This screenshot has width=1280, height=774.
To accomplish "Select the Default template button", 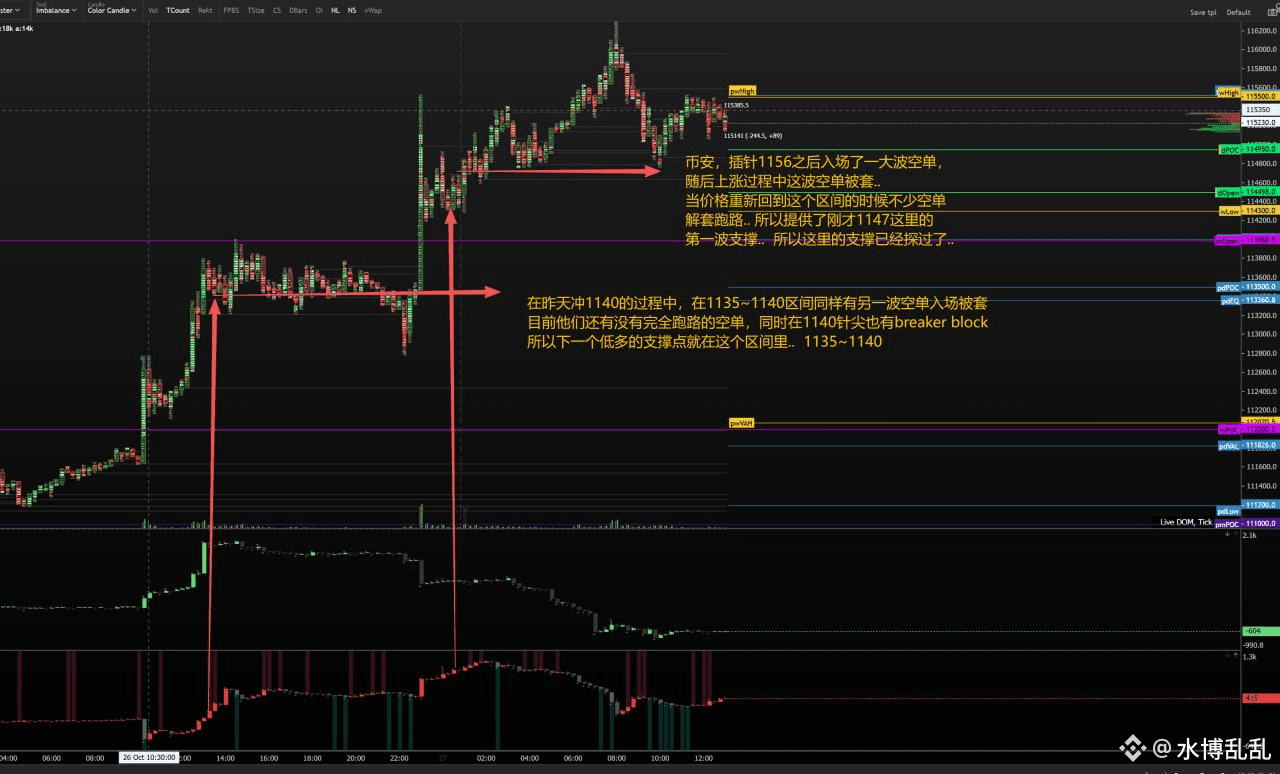I will [x=1239, y=12].
